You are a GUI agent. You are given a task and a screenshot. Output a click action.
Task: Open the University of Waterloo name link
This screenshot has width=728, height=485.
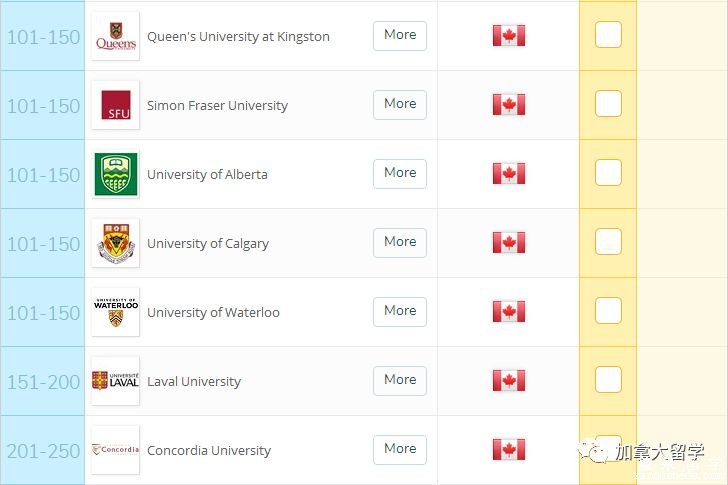pyautogui.click(x=213, y=312)
